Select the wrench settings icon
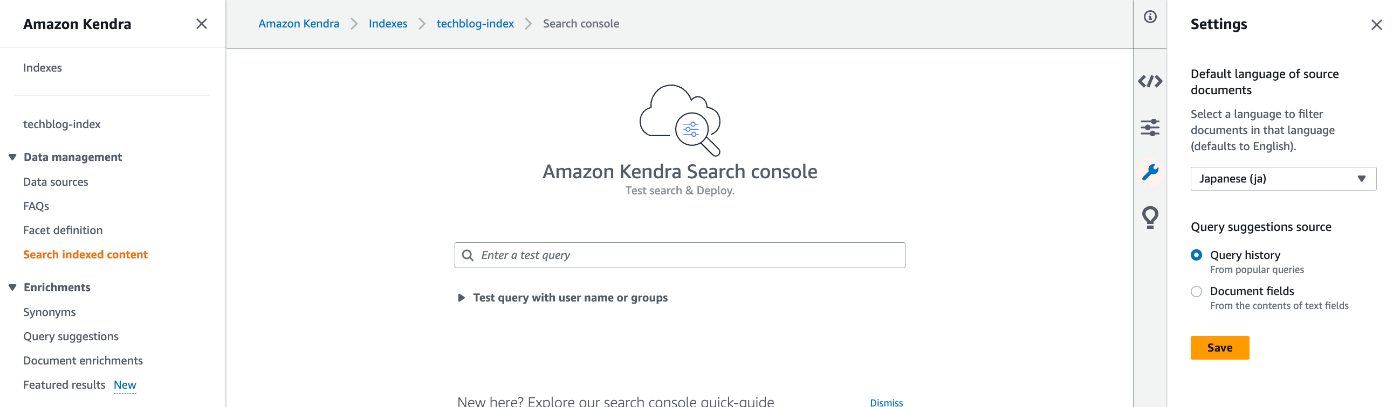Screen dimensions: 1400x407 1150,172
